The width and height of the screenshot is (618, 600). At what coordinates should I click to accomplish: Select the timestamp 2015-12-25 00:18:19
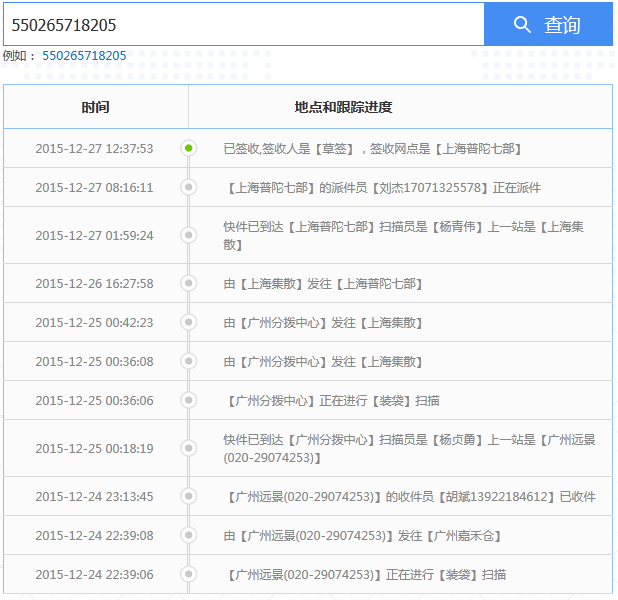[x=94, y=449]
